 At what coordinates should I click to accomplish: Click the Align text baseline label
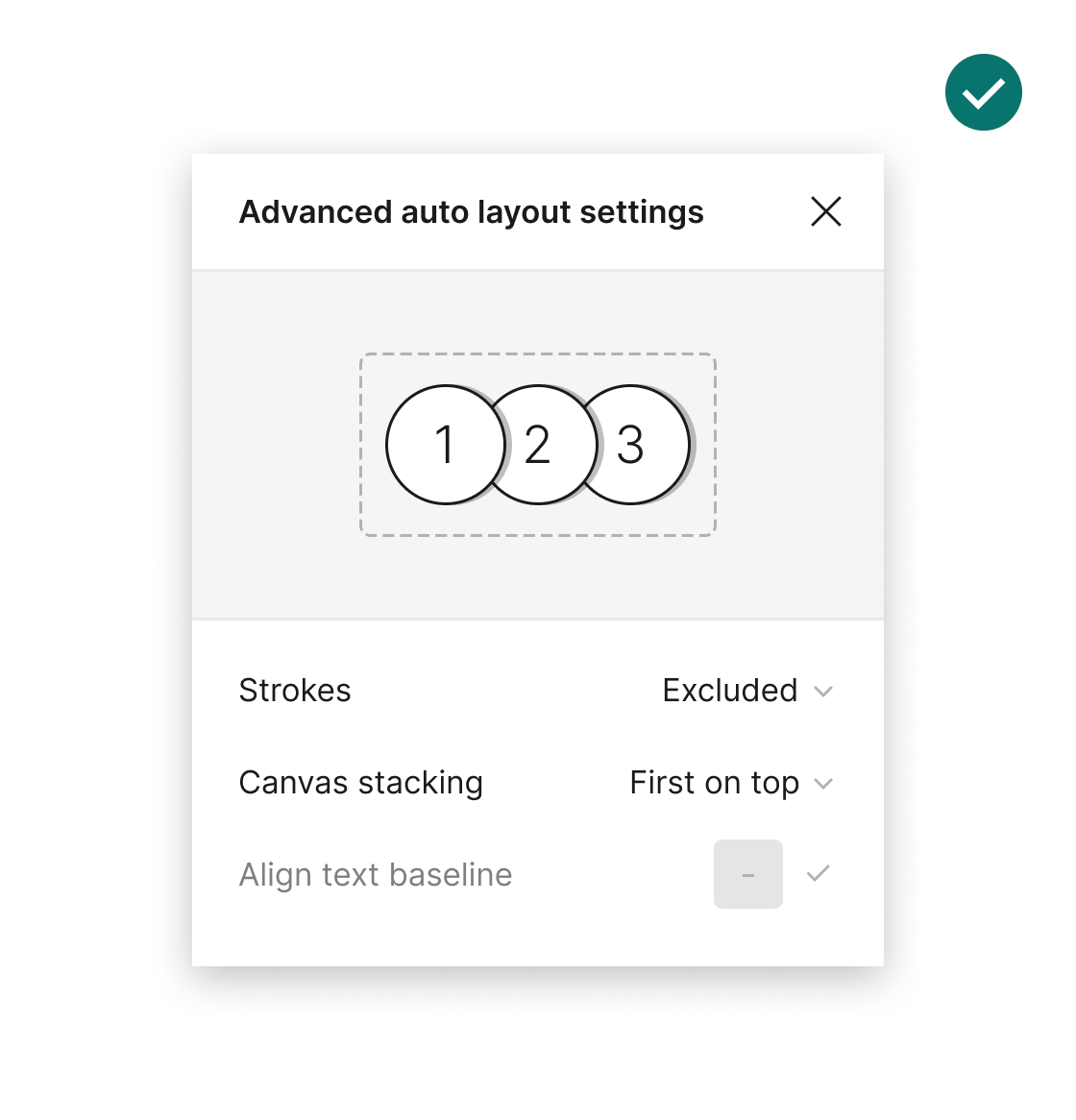[x=376, y=875]
